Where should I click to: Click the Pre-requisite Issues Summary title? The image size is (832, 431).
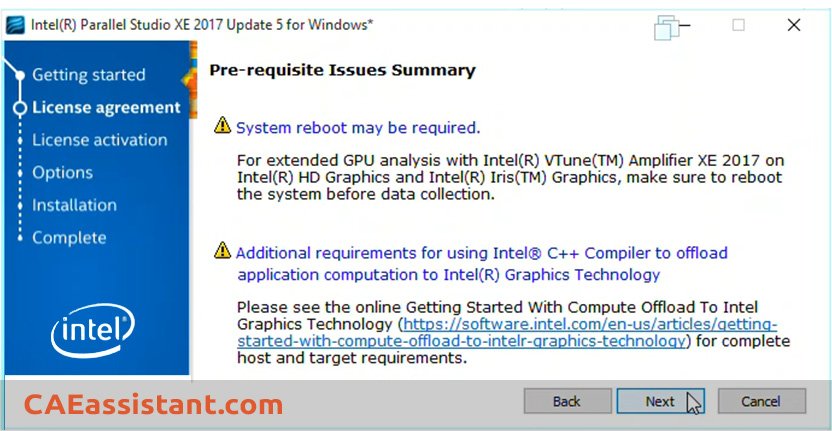pyautogui.click(x=342, y=70)
